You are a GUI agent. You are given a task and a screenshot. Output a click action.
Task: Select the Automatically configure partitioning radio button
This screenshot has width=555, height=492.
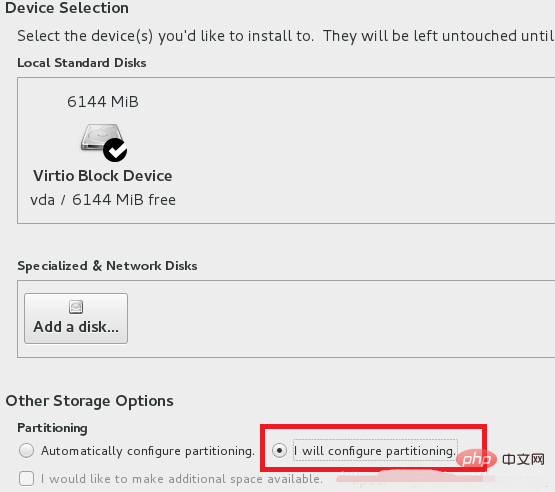pos(27,451)
